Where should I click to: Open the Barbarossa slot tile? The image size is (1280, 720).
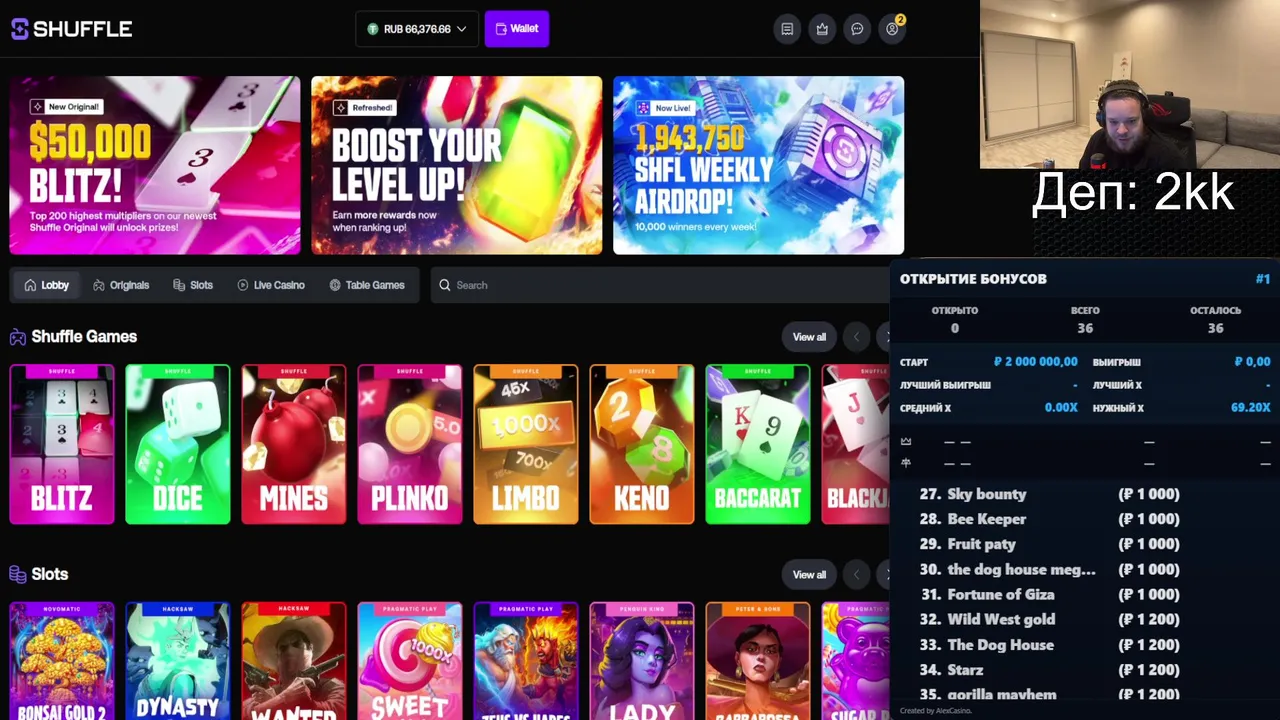coord(758,661)
